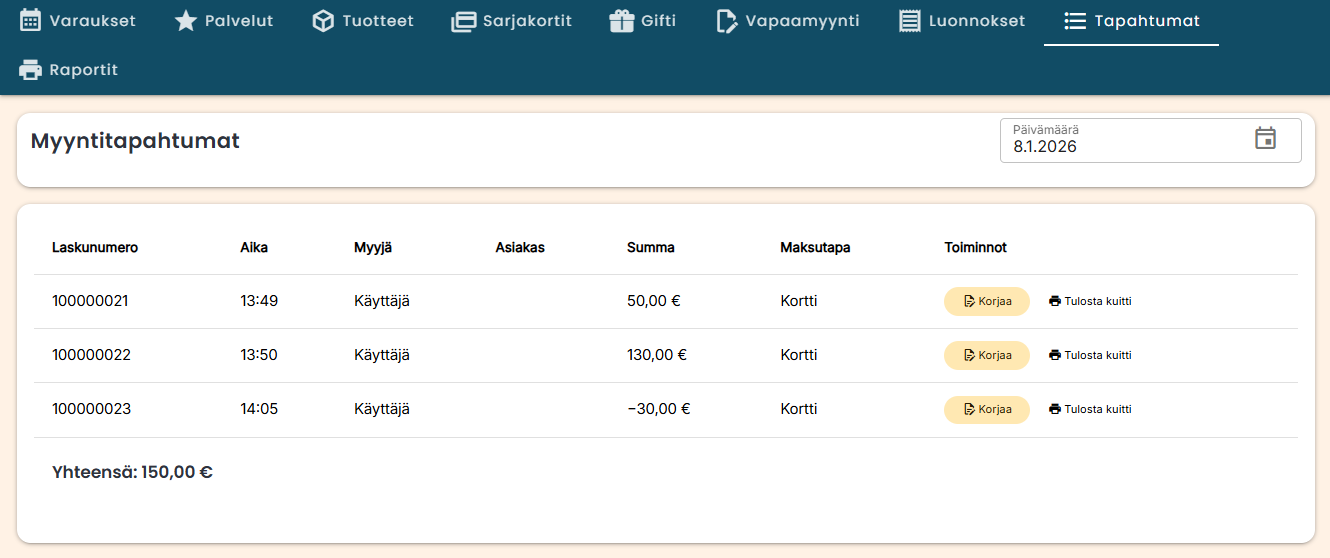Switch to the Sarjakortit tab
The image size is (1330, 558).
pyautogui.click(x=511, y=21)
